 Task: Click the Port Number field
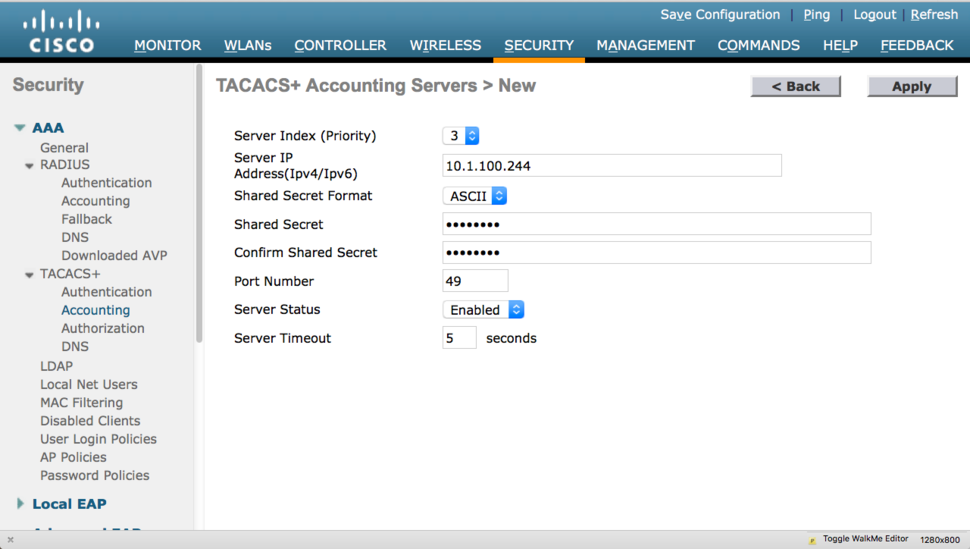click(475, 281)
